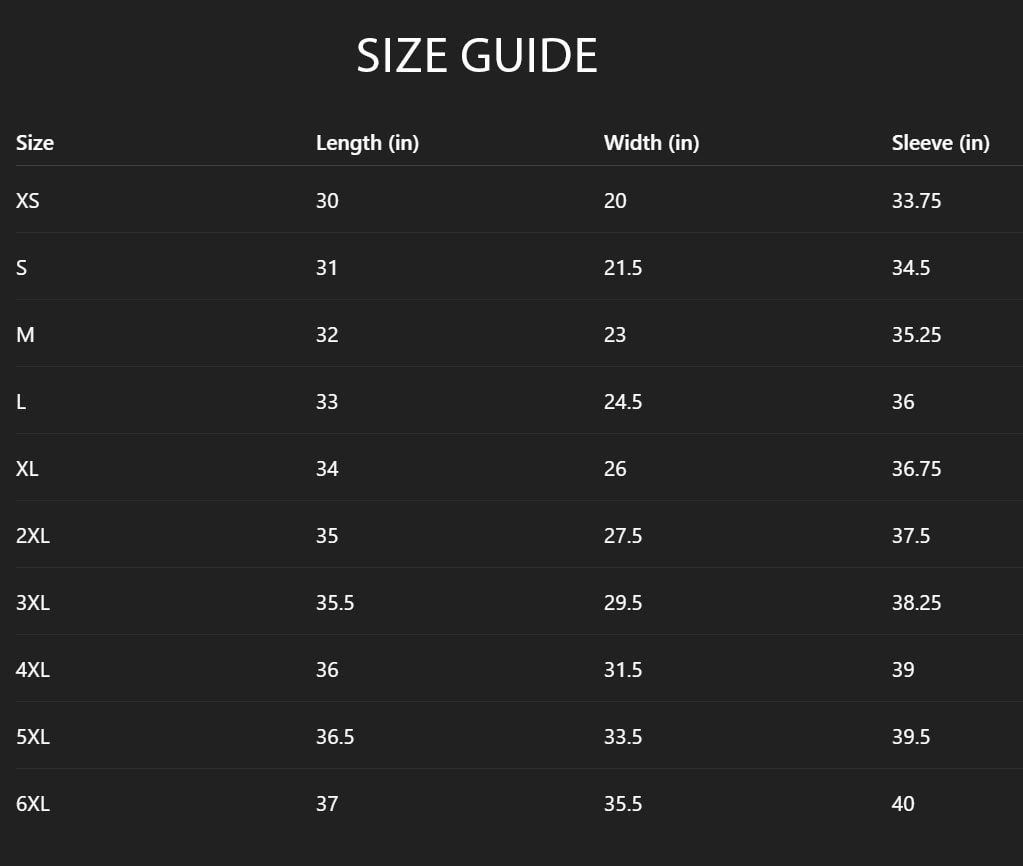The width and height of the screenshot is (1023, 866).
Task: Click the SIZE GUIDE title
Action: point(477,56)
